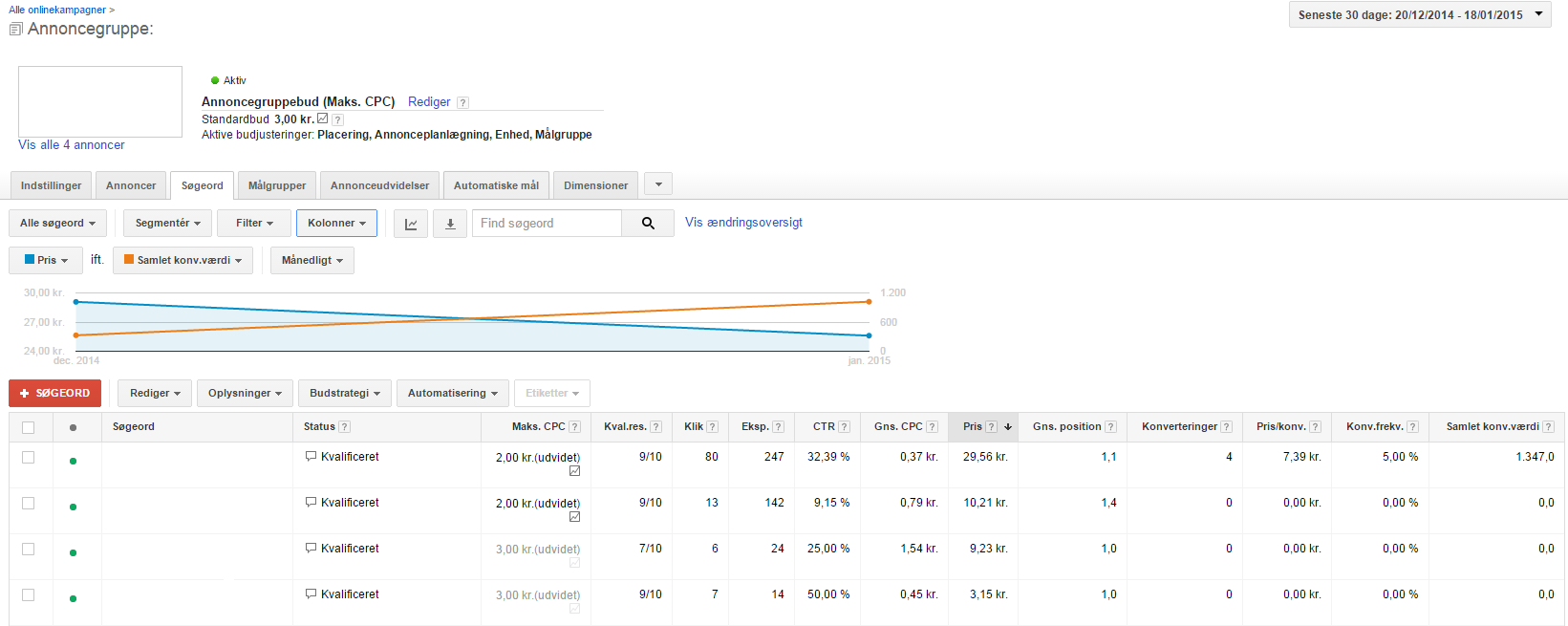Click the download report icon

click(450, 224)
